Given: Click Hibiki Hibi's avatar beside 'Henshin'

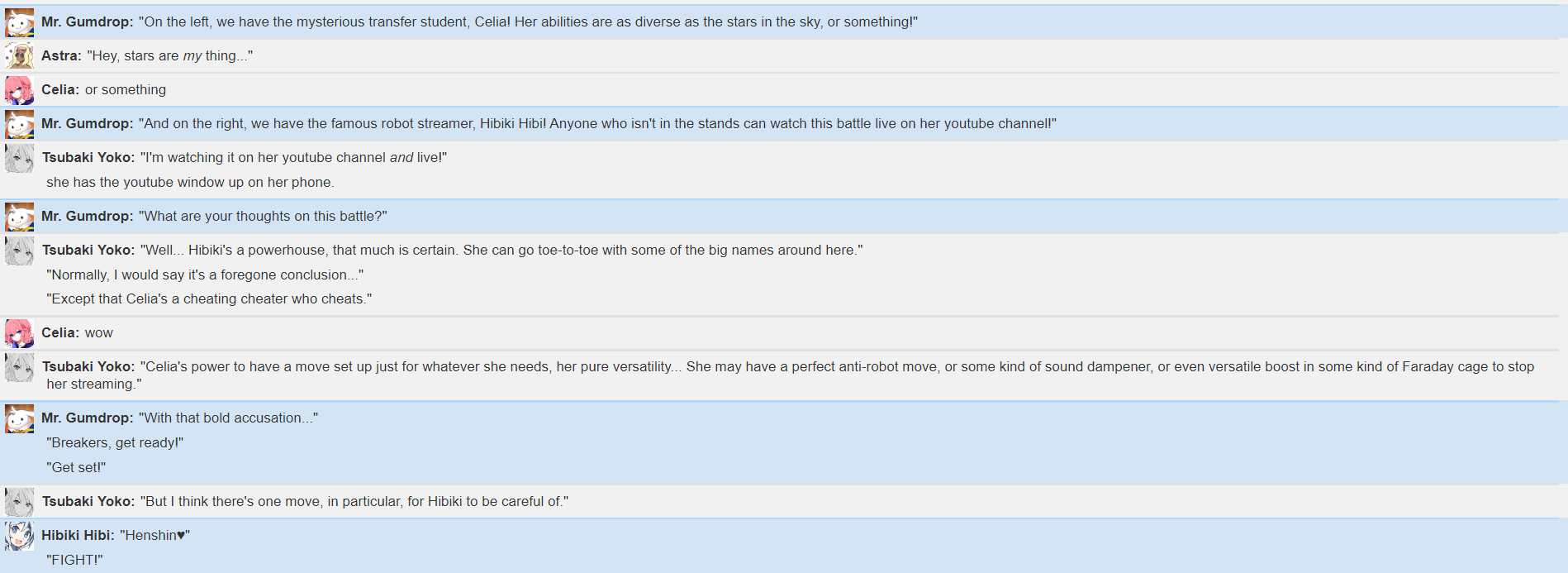Looking at the screenshot, I should click(x=19, y=536).
